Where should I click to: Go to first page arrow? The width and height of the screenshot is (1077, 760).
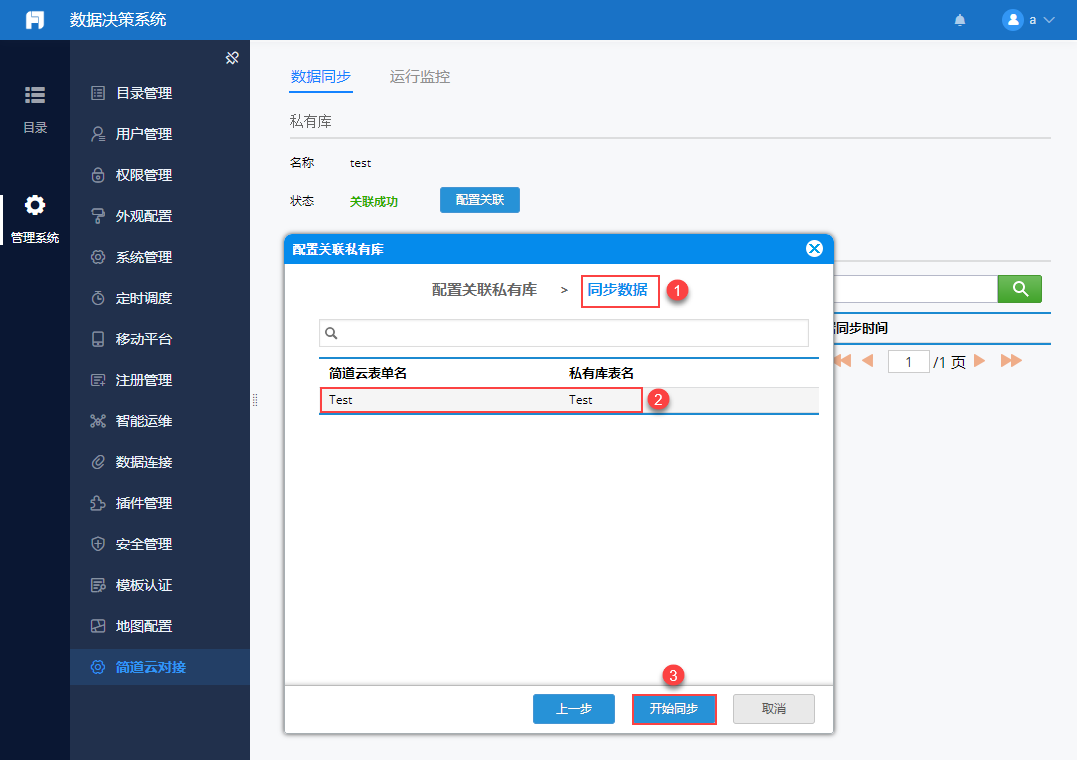click(x=843, y=361)
